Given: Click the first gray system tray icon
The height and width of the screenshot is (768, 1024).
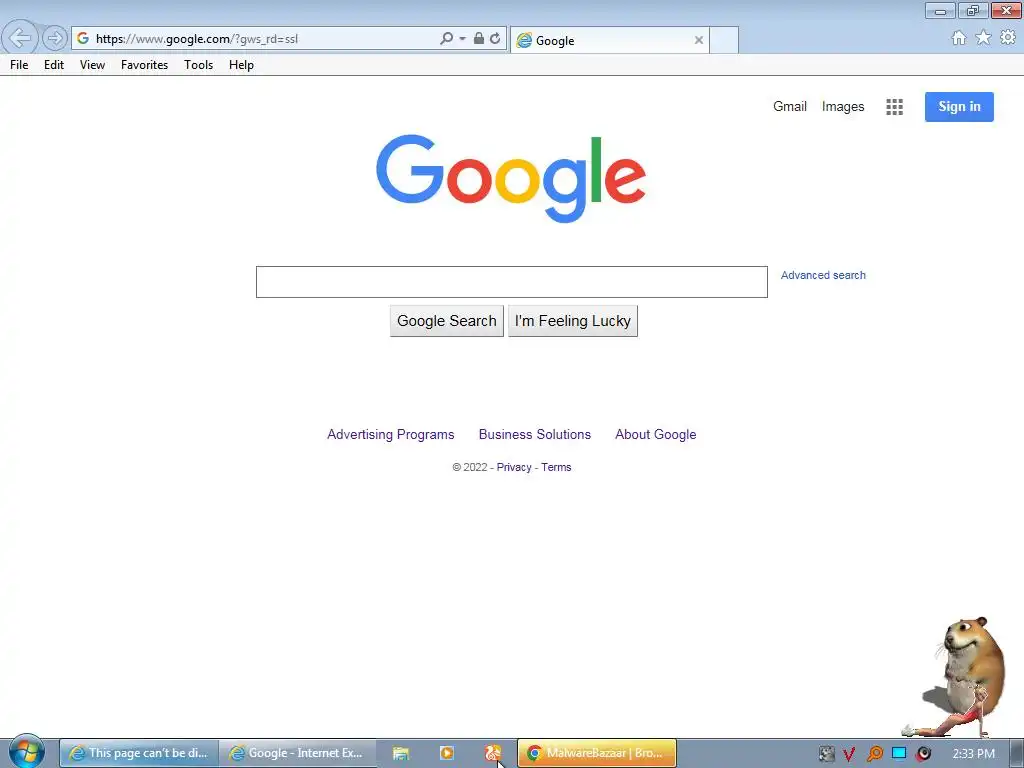Looking at the screenshot, I should click(x=827, y=754).
